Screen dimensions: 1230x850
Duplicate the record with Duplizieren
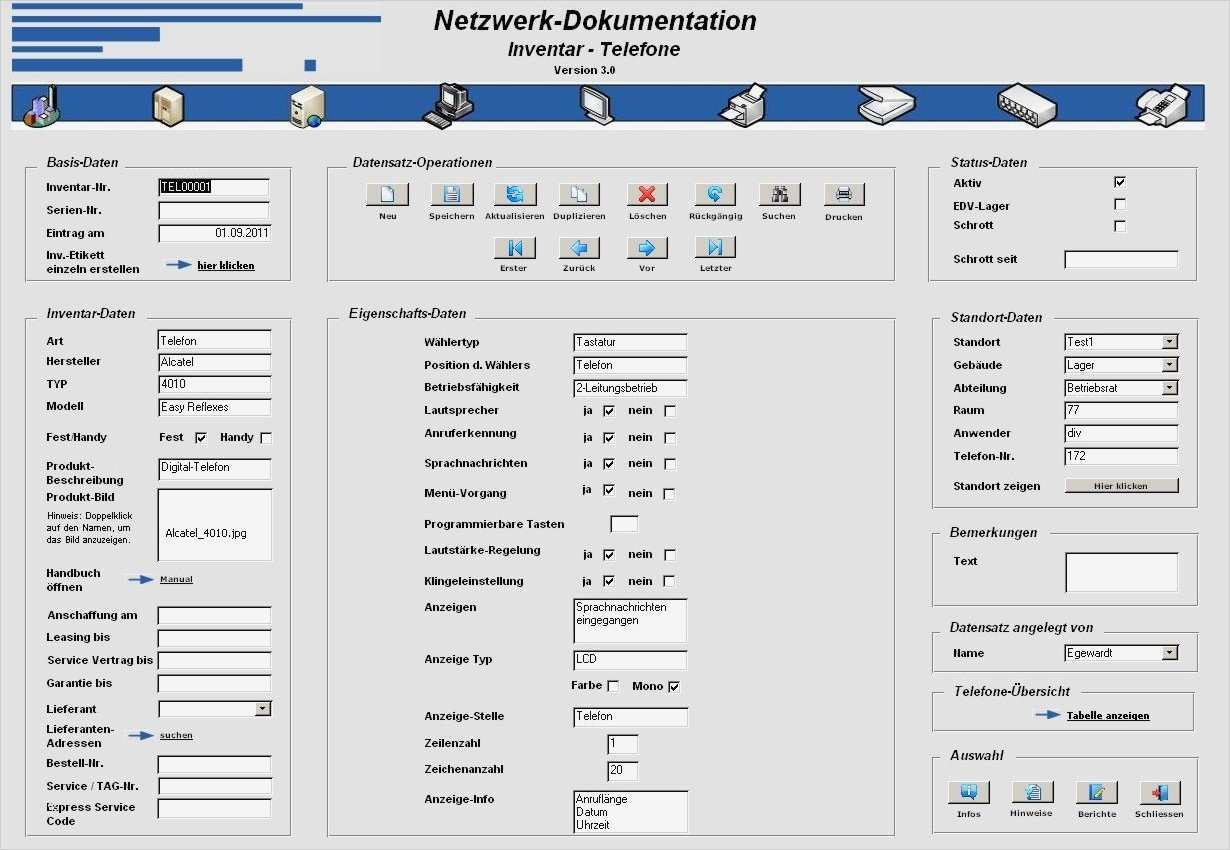[x=579, y=194]
